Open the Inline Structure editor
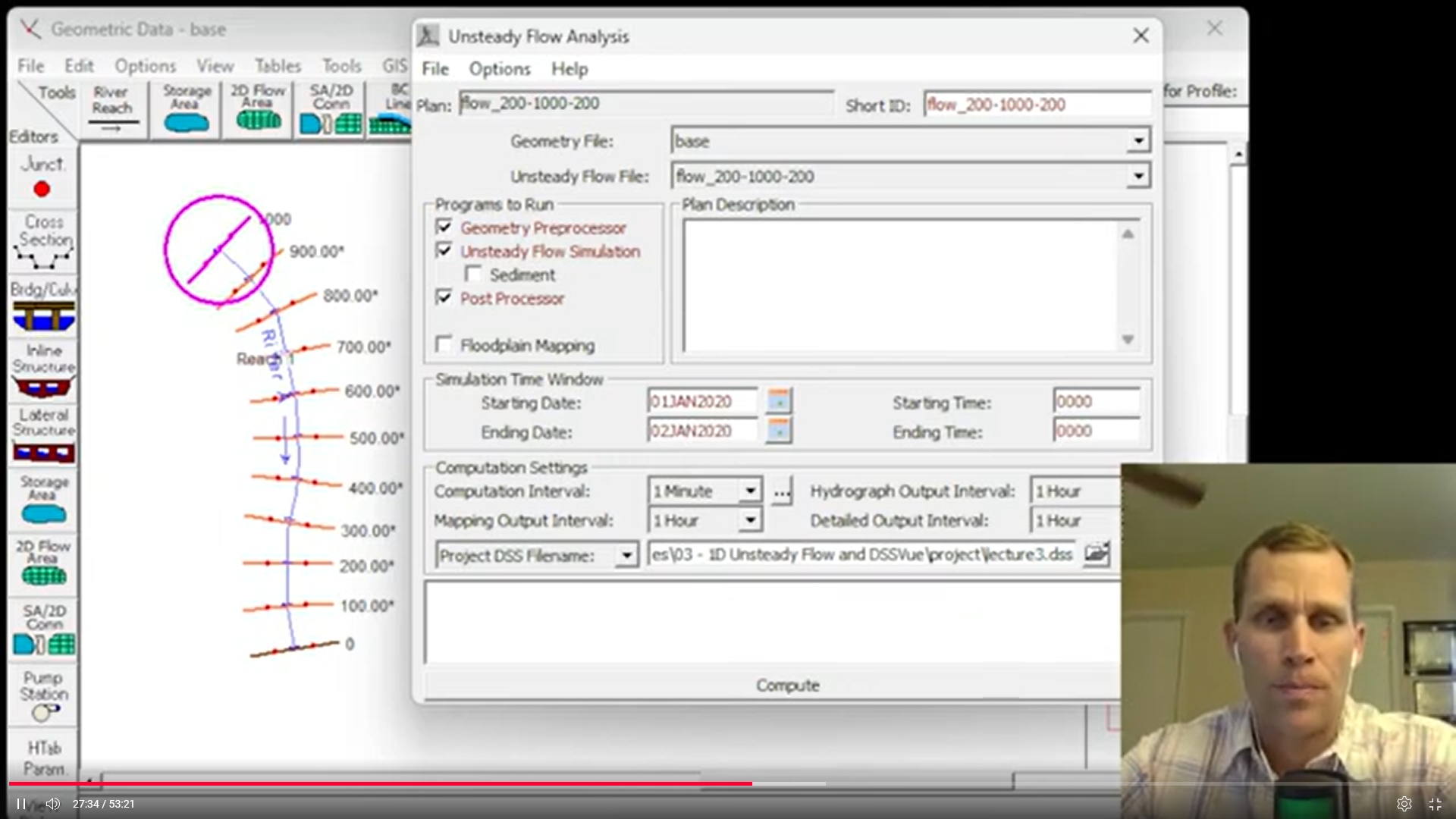This screenshot has height=819, width=1456. [43, 371]
